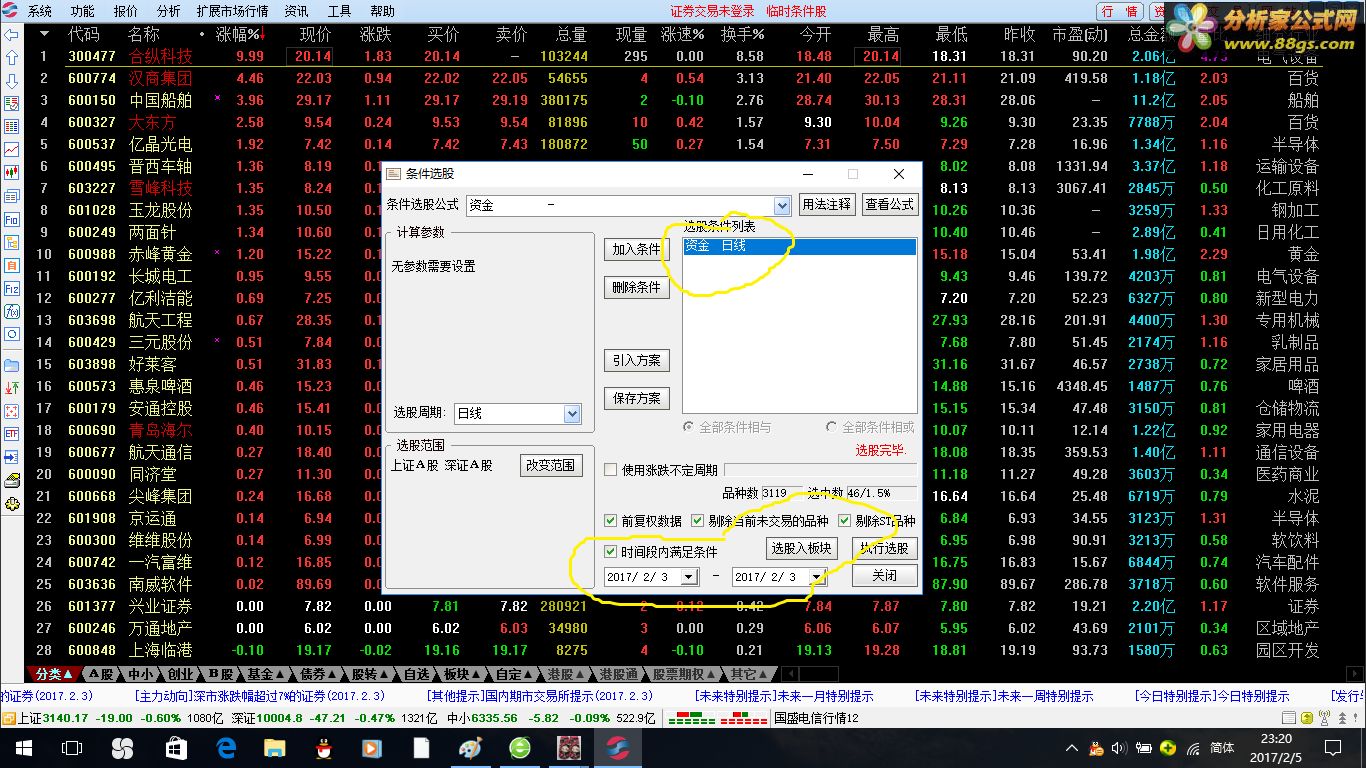Screen dimensions: 1366x768
Task: Select 全部条件相或 radio button
Action: click(x=832, y=427)
